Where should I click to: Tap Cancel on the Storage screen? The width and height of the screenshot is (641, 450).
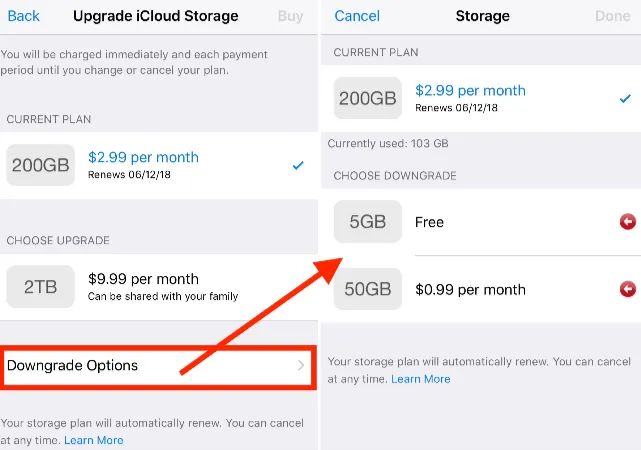click(x=357, y=16)
